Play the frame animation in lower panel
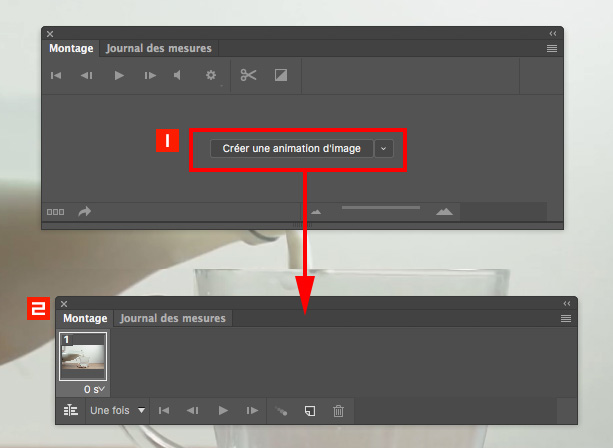The width and height of the screenshot is (613, 448). tap(223, 410)
